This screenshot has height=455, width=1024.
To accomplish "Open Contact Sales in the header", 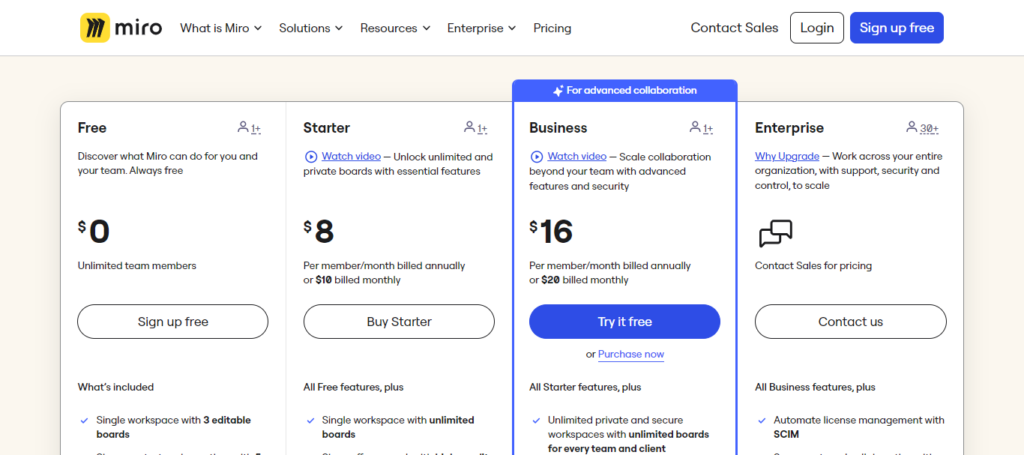I will coord(734,28).
